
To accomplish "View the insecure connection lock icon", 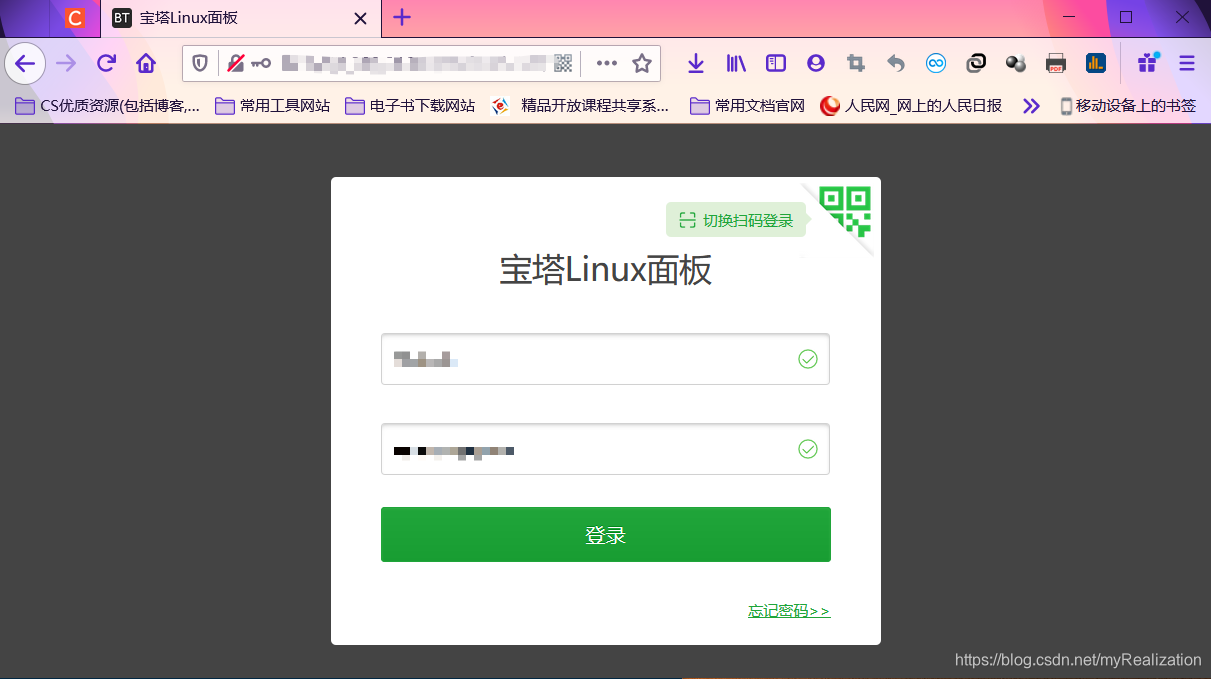I will 235,64.
